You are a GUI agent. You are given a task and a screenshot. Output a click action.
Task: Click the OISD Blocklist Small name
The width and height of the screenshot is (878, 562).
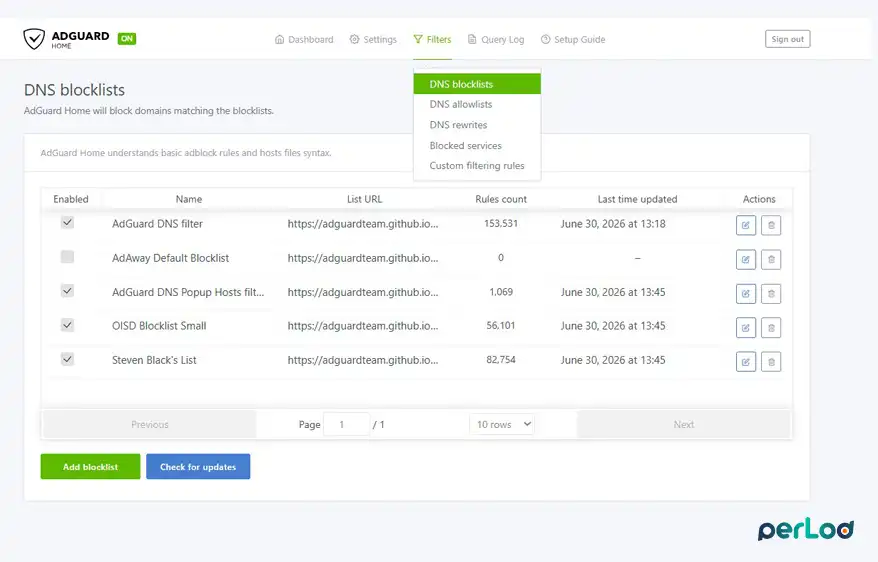[x=159, y=326]
